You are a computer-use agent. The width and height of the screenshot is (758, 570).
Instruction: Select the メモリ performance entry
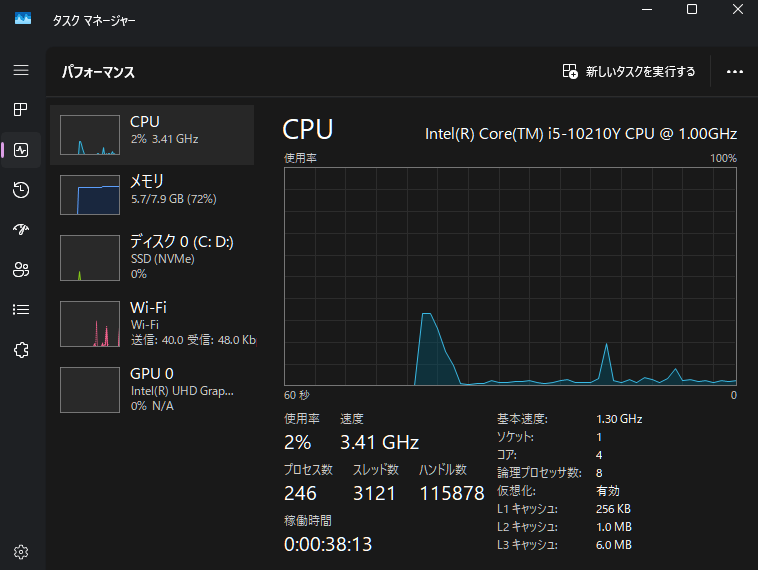tap(152, 195)
